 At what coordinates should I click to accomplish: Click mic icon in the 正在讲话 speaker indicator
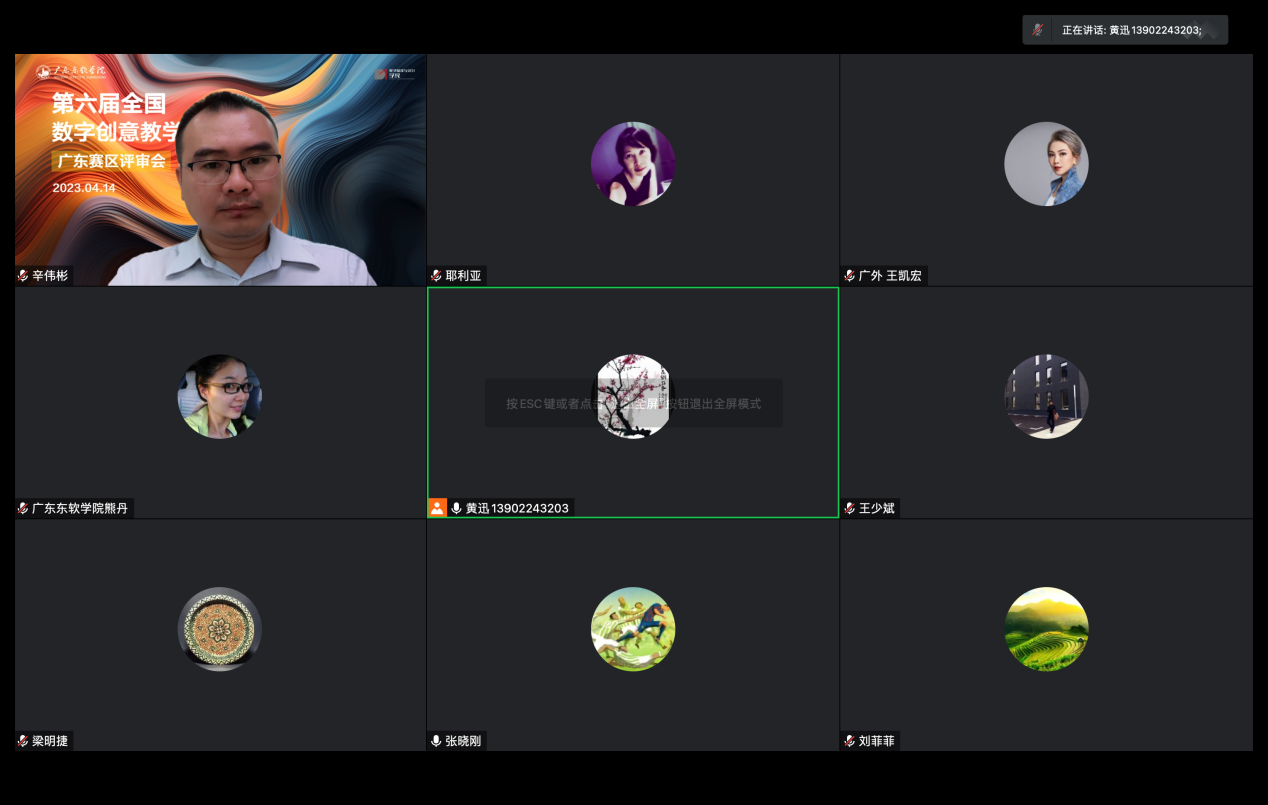click(x=1039, y=30)
